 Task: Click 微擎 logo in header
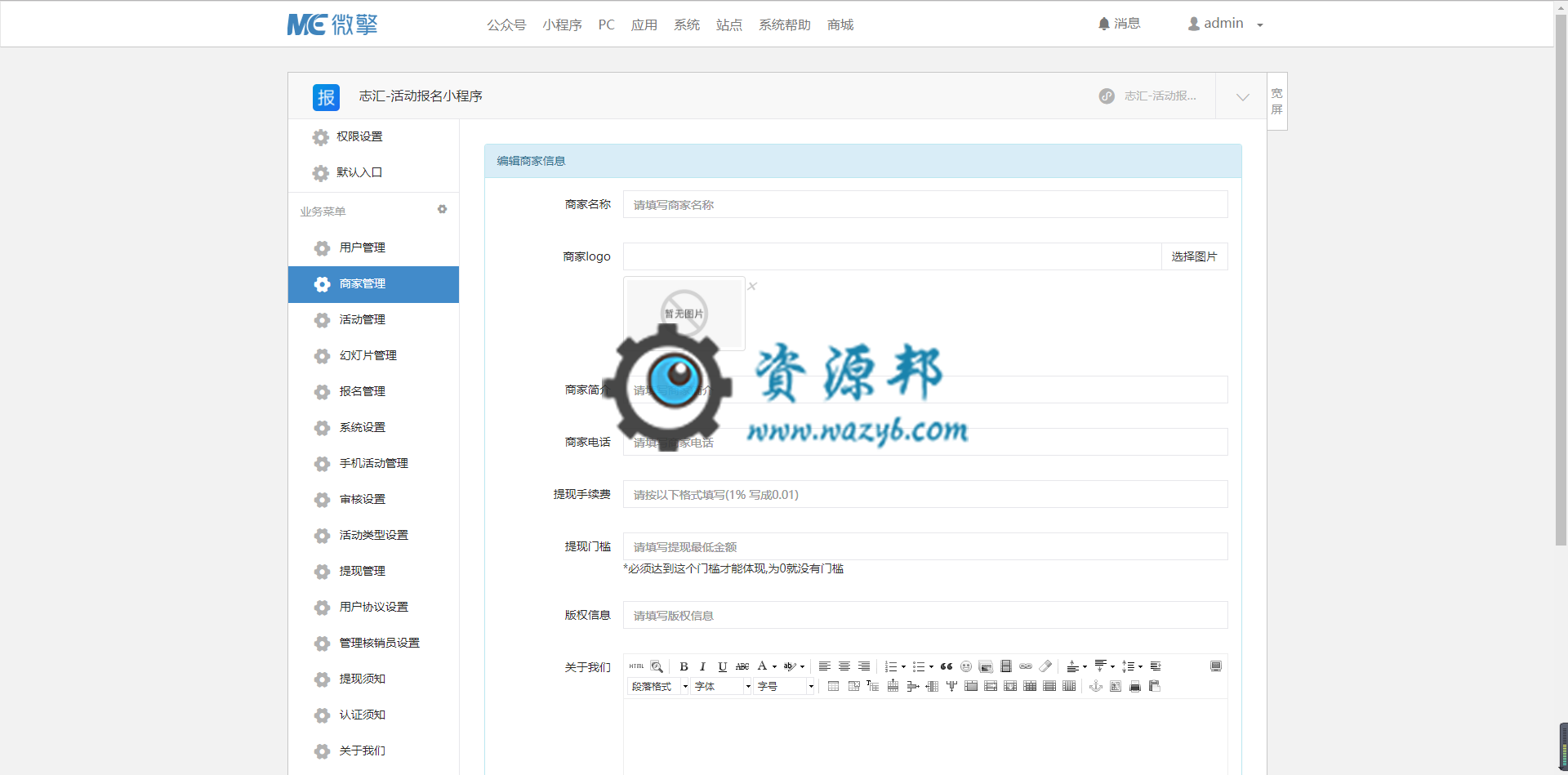tap(332, 24)
